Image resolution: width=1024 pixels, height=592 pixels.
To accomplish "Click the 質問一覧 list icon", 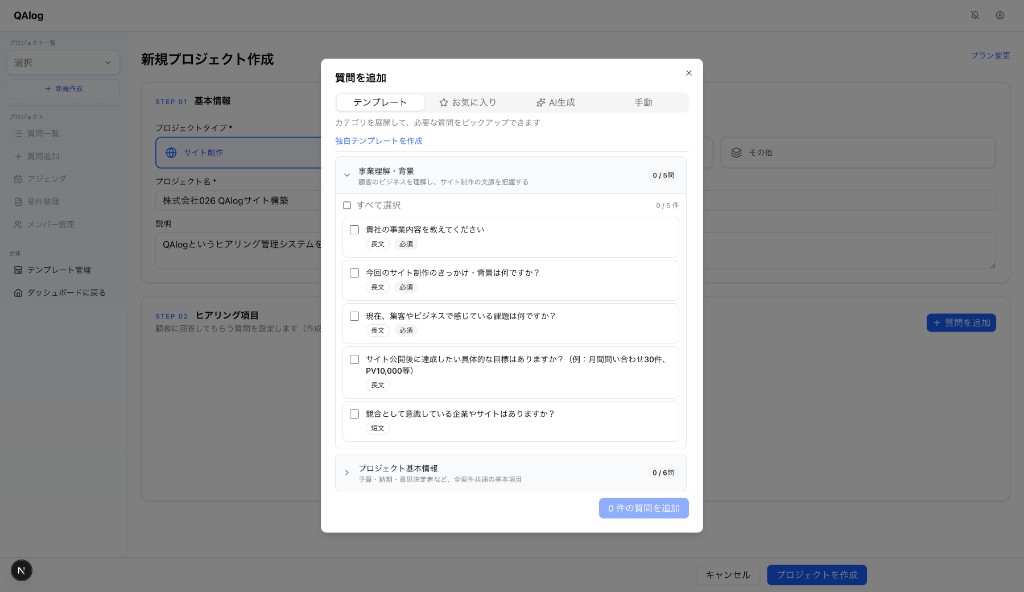I will (18, 133).
